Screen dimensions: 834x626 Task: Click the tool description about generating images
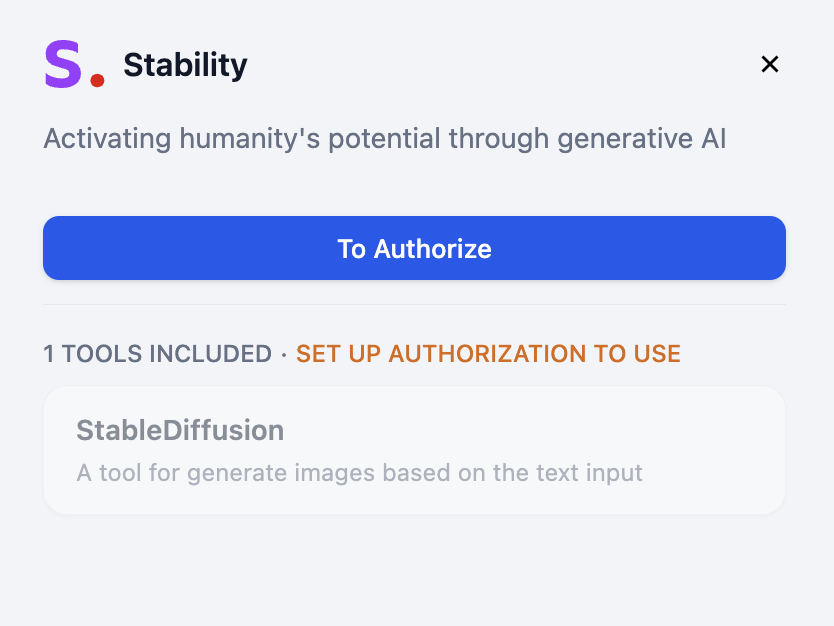click(359, 472)
